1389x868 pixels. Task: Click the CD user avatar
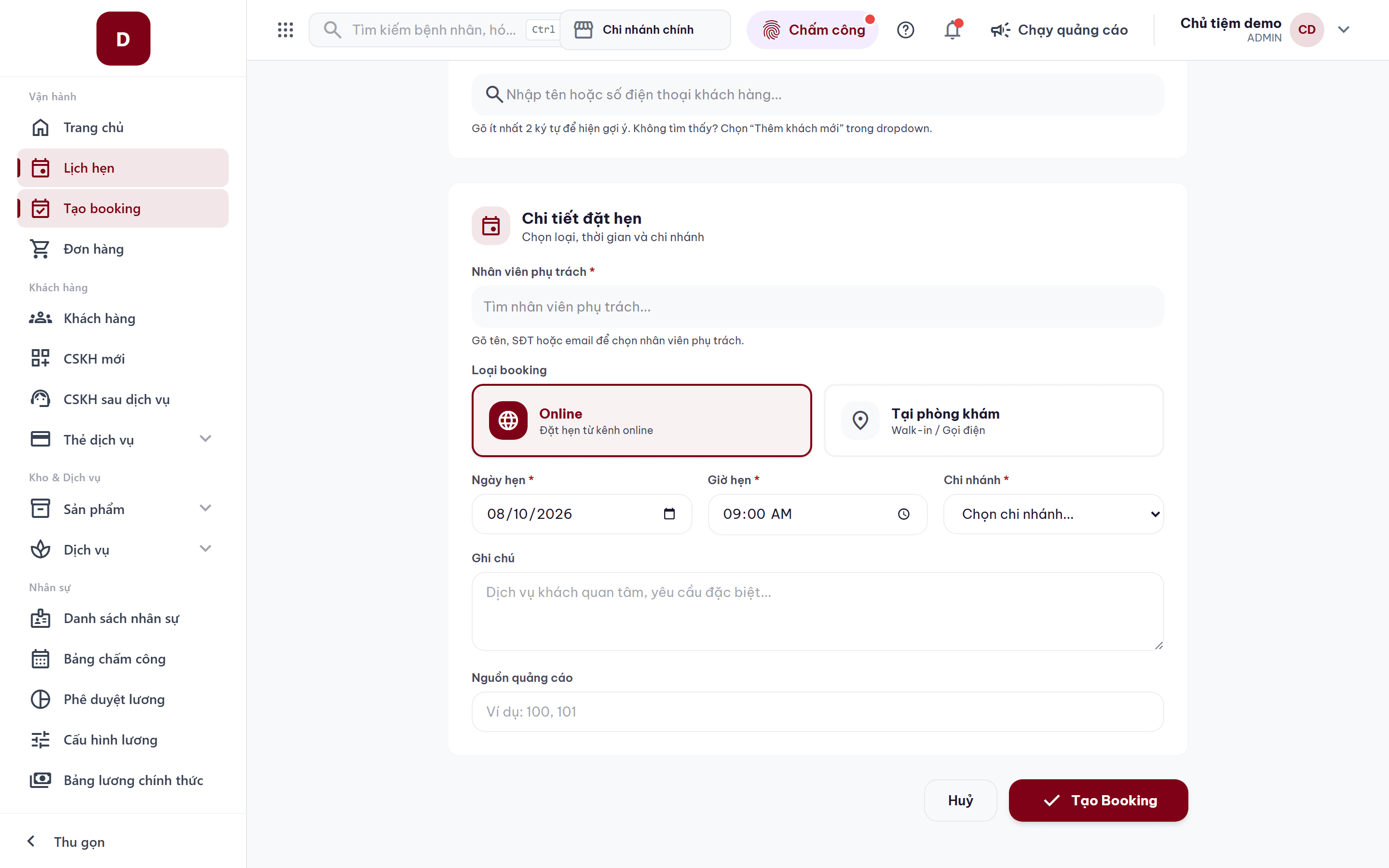1307,30
